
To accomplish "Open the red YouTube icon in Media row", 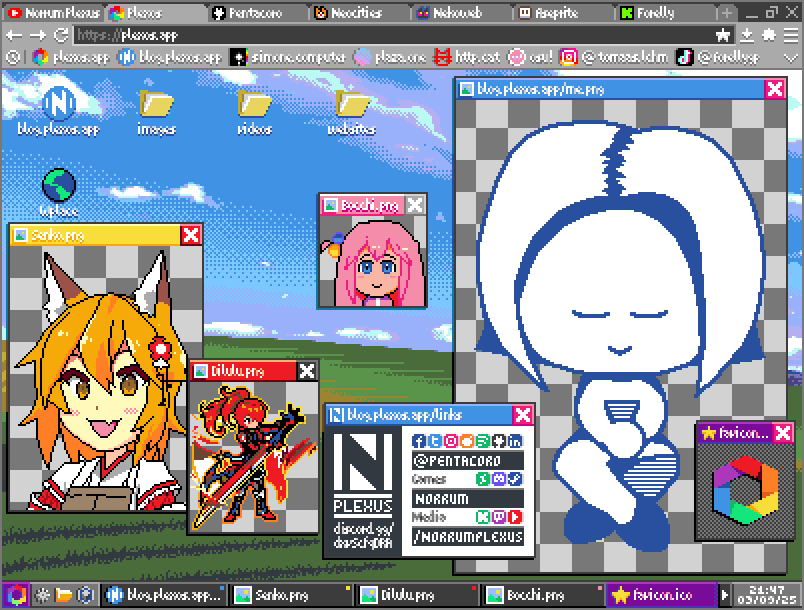I will (514, 517).
